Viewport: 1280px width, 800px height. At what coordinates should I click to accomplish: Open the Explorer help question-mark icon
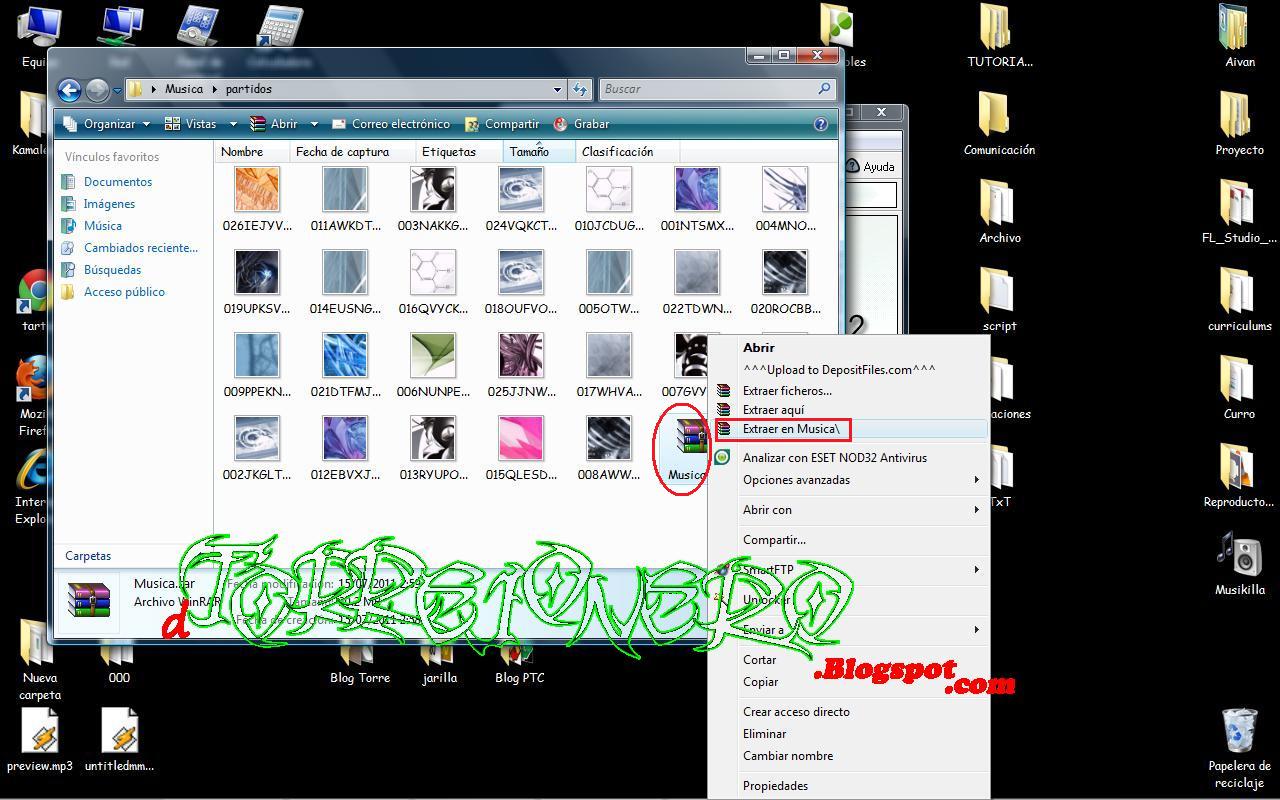pyautogui.click(x=821, y=124)
